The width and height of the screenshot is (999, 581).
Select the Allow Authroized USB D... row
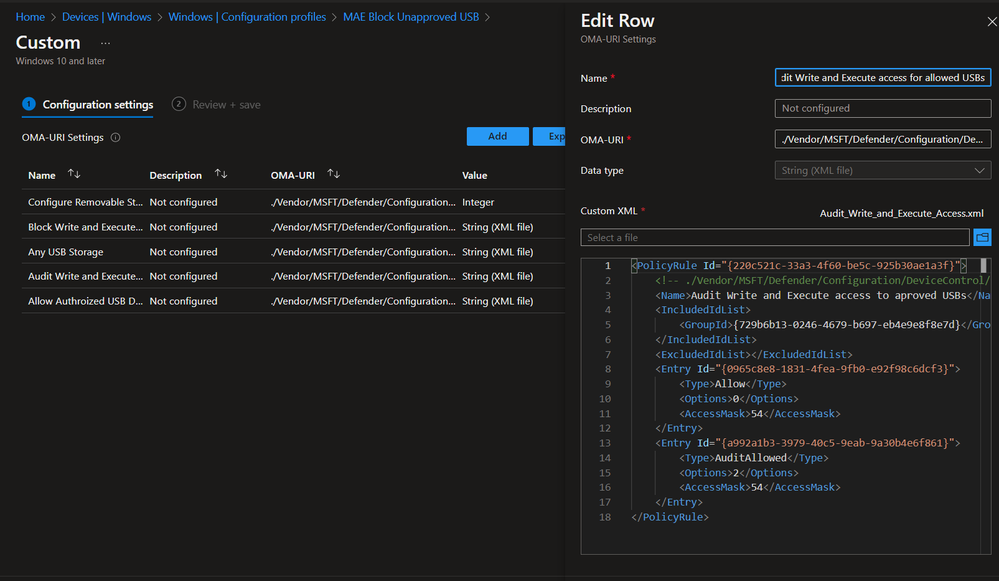click(293, 301)
